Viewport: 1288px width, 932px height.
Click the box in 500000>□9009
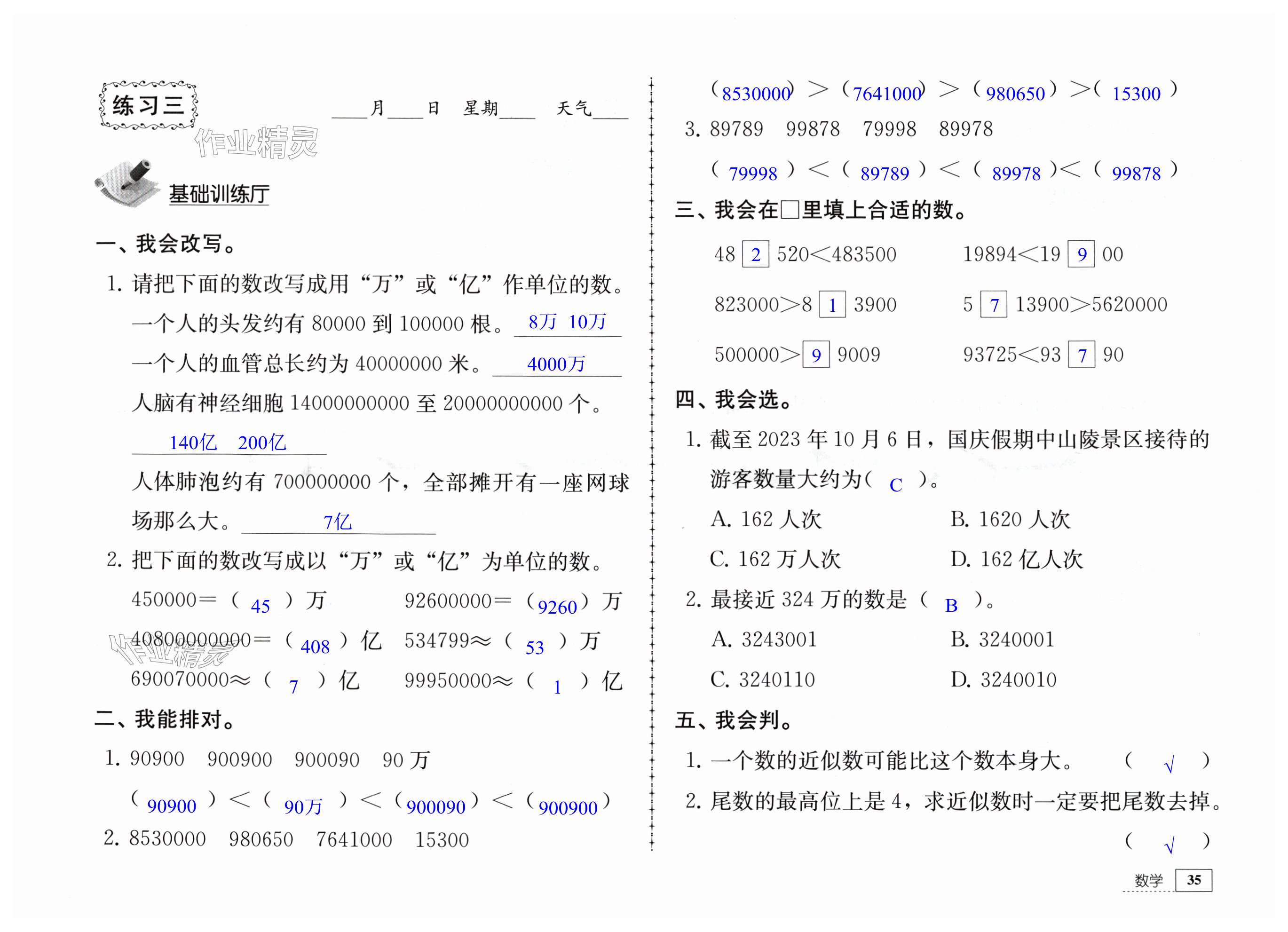click(815, 355)
